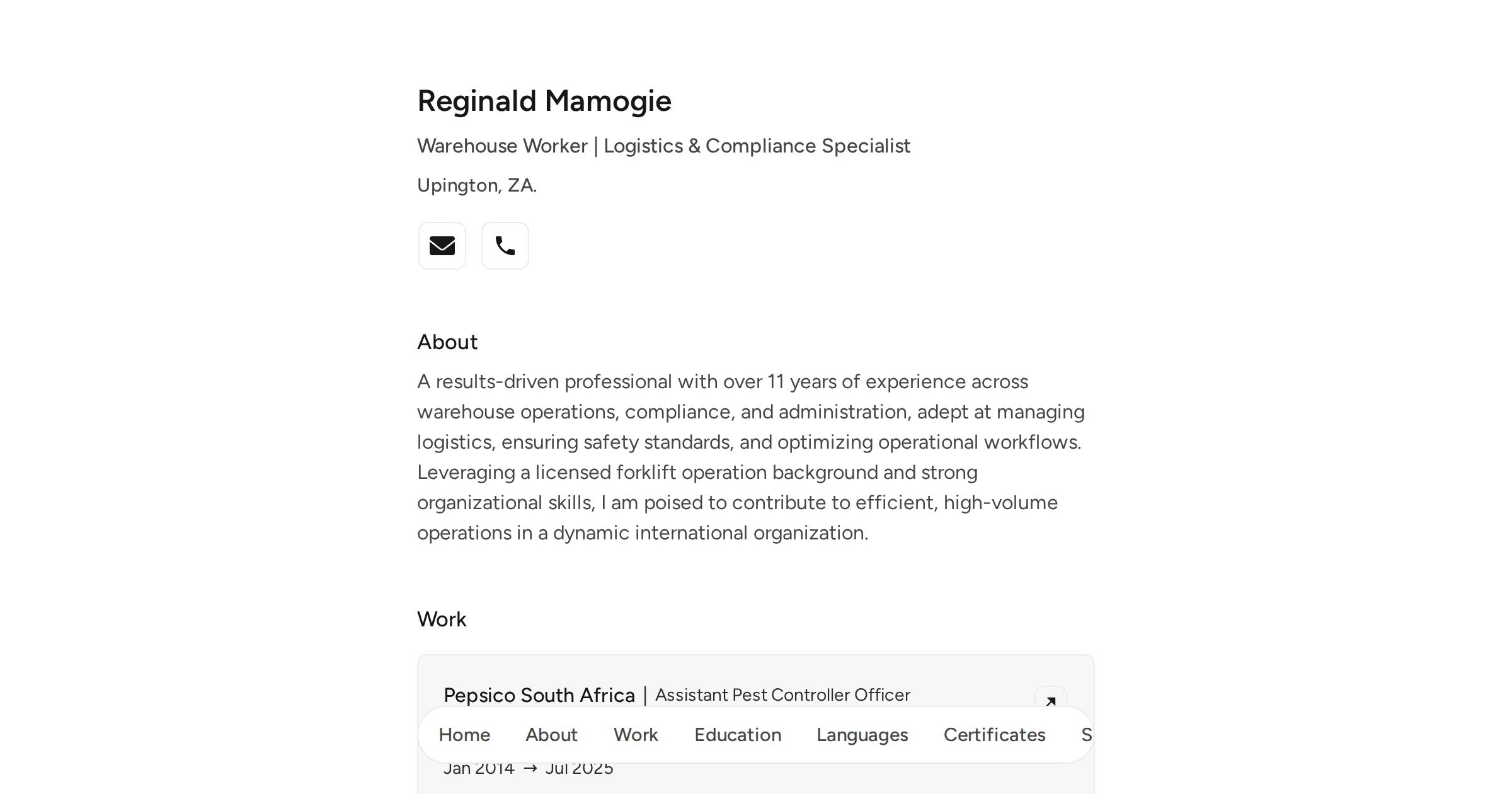Jump to the Languages section
This screenshot has width=1512, height=794.
(x=862, y=735)
